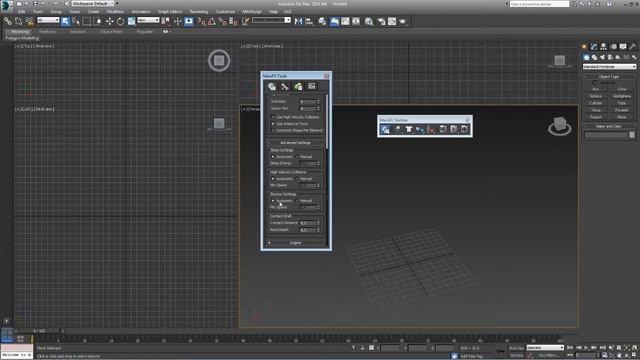The image size is (640, 360).
Task: Open the Hierarchy command panel tab
Action: pyautogui.click(x=603, y=47)
